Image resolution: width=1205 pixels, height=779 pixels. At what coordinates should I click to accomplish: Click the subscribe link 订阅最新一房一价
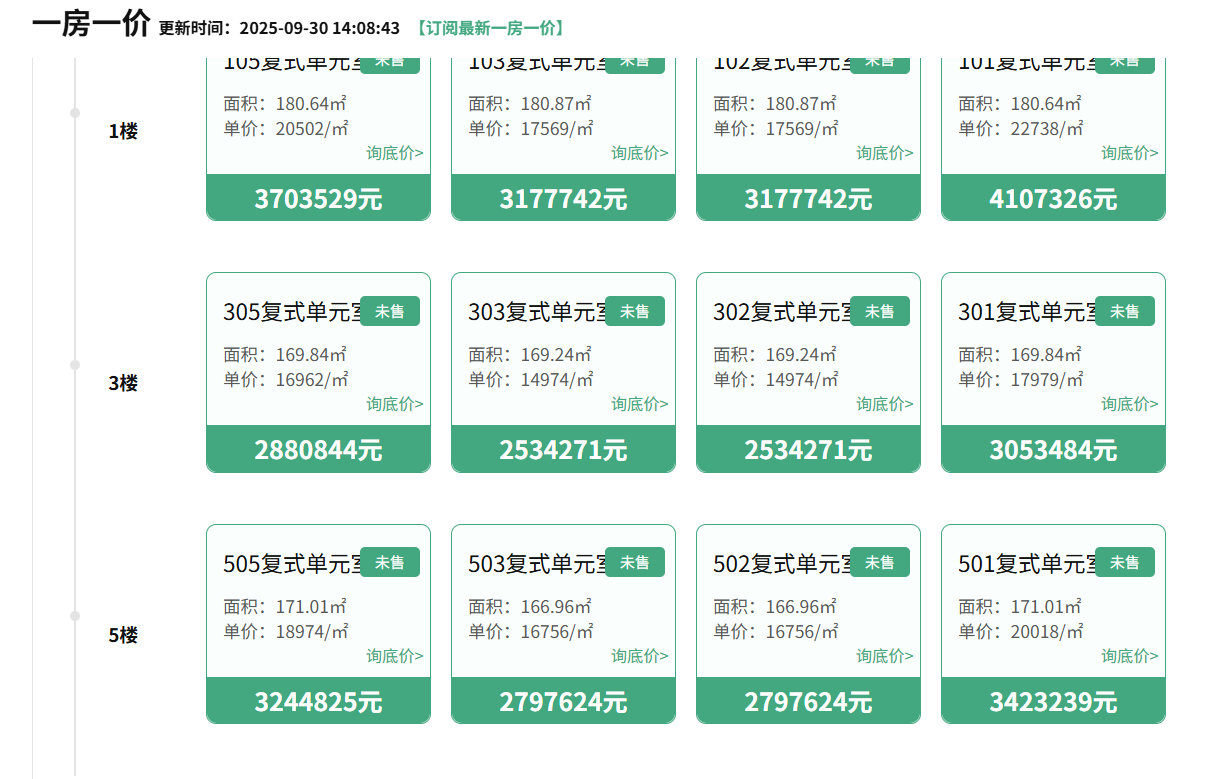pyautogui.click(x=490, y=28)
